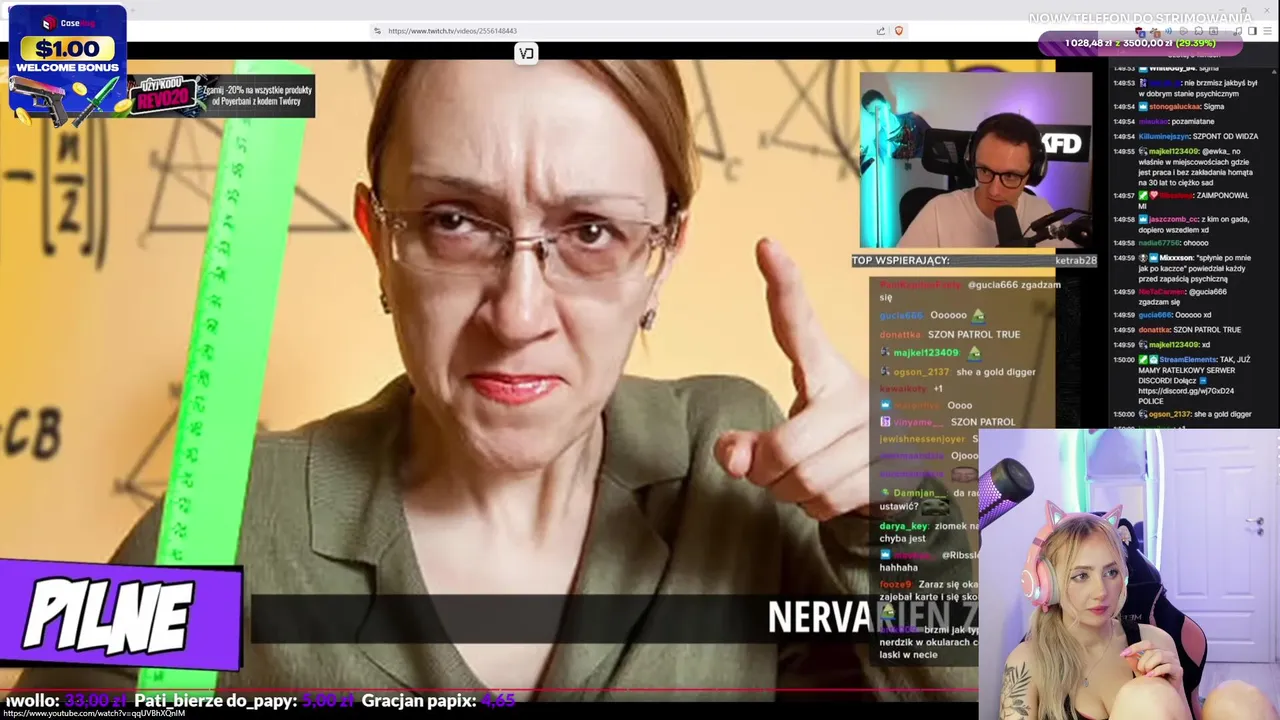The height and width of the screenshot is (720, 1280).
Task: Click fooze9 username in overlay chat
Action: pos(895,584)
